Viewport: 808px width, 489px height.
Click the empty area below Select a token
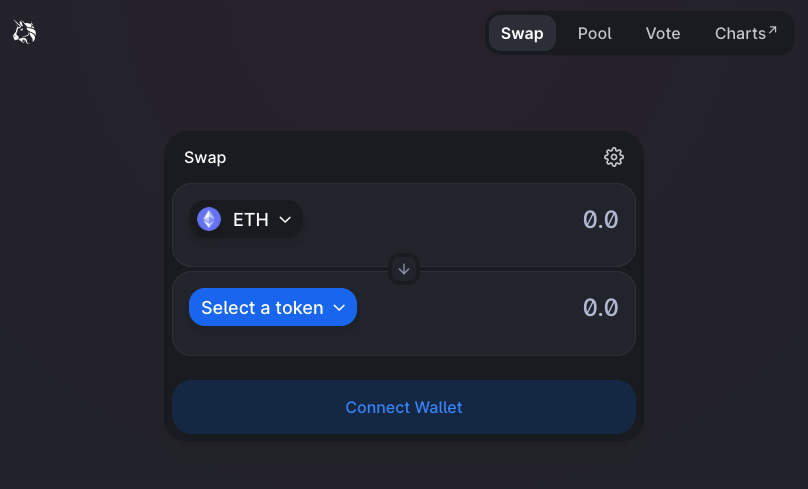pyautogui.click(x=273, y=340)
